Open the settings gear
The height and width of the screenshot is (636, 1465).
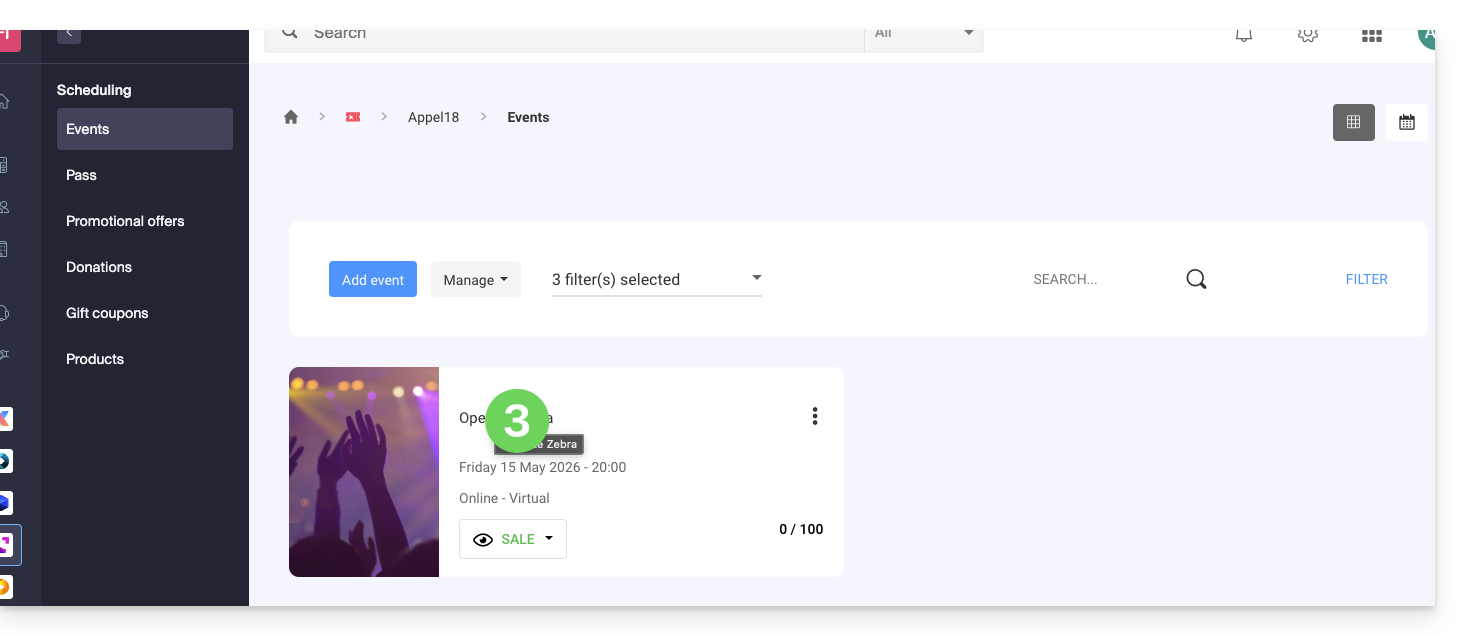[x=1307, y=35]
